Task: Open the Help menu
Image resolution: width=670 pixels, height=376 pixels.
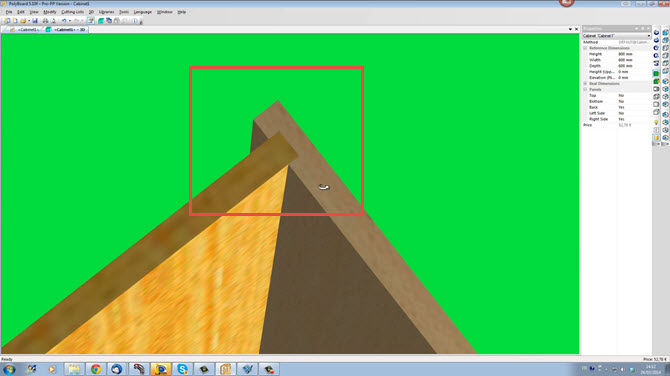Action: tap(182, 12)
